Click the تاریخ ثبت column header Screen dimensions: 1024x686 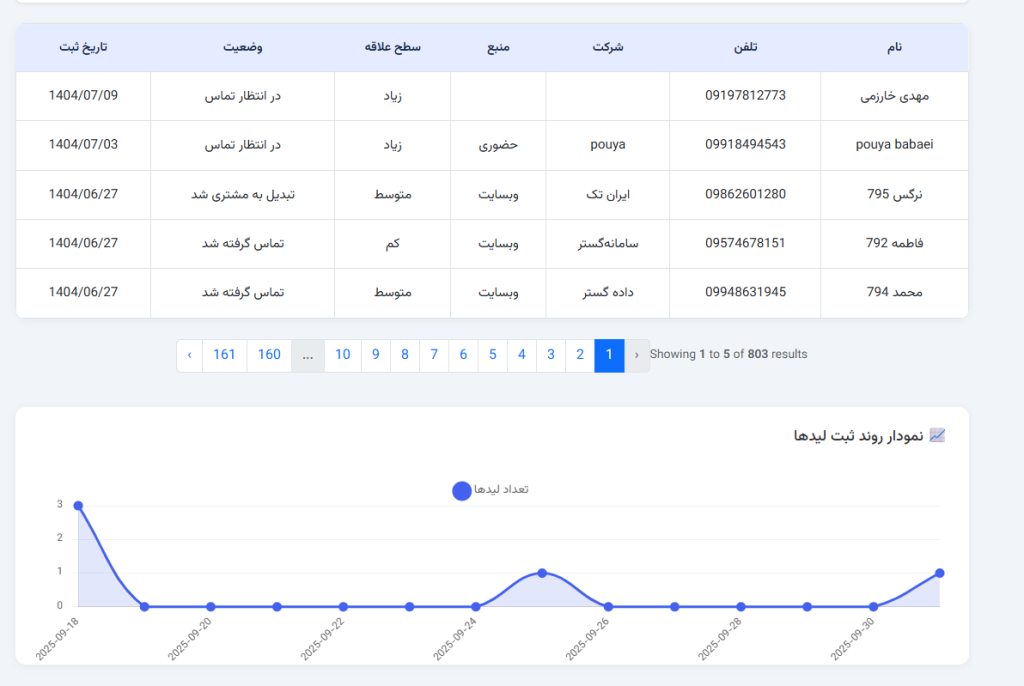tap(83, 47)
